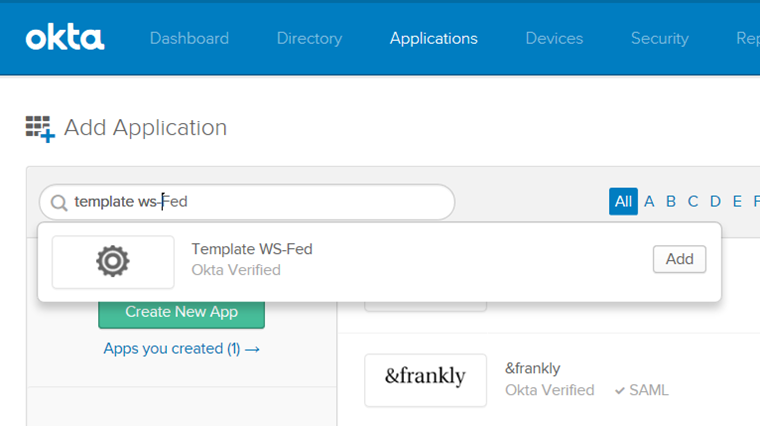The image size is (760, 426).
Task: Click the SAML label for &frankly
Action: pos(642,390)
